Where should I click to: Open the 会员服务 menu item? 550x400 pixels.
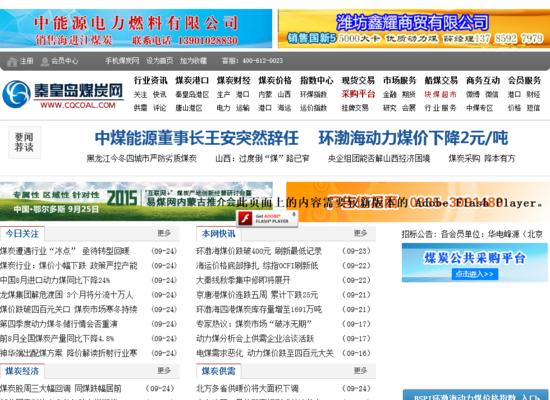(524, 80)
